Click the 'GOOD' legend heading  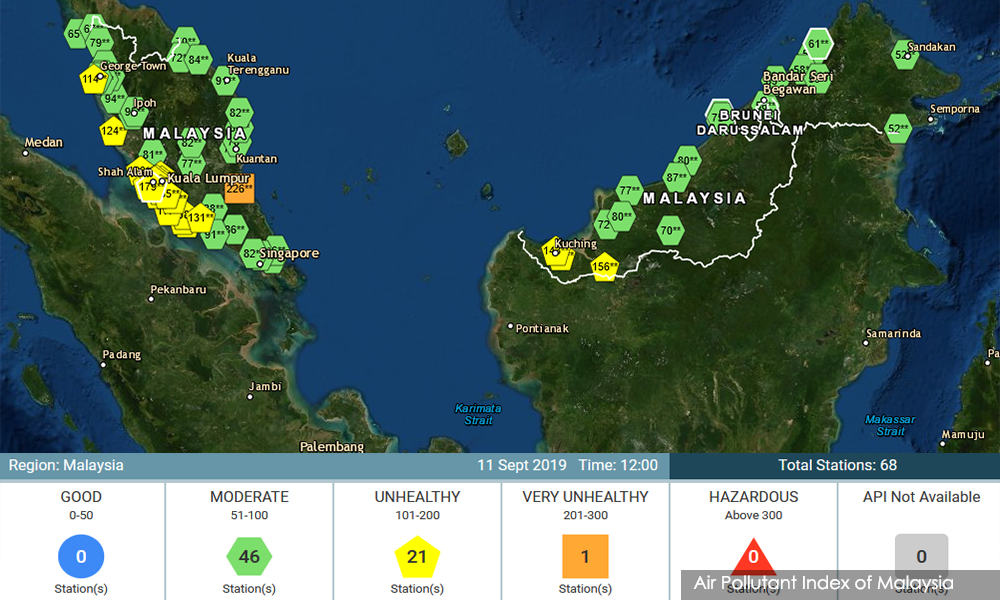[81, 497]
